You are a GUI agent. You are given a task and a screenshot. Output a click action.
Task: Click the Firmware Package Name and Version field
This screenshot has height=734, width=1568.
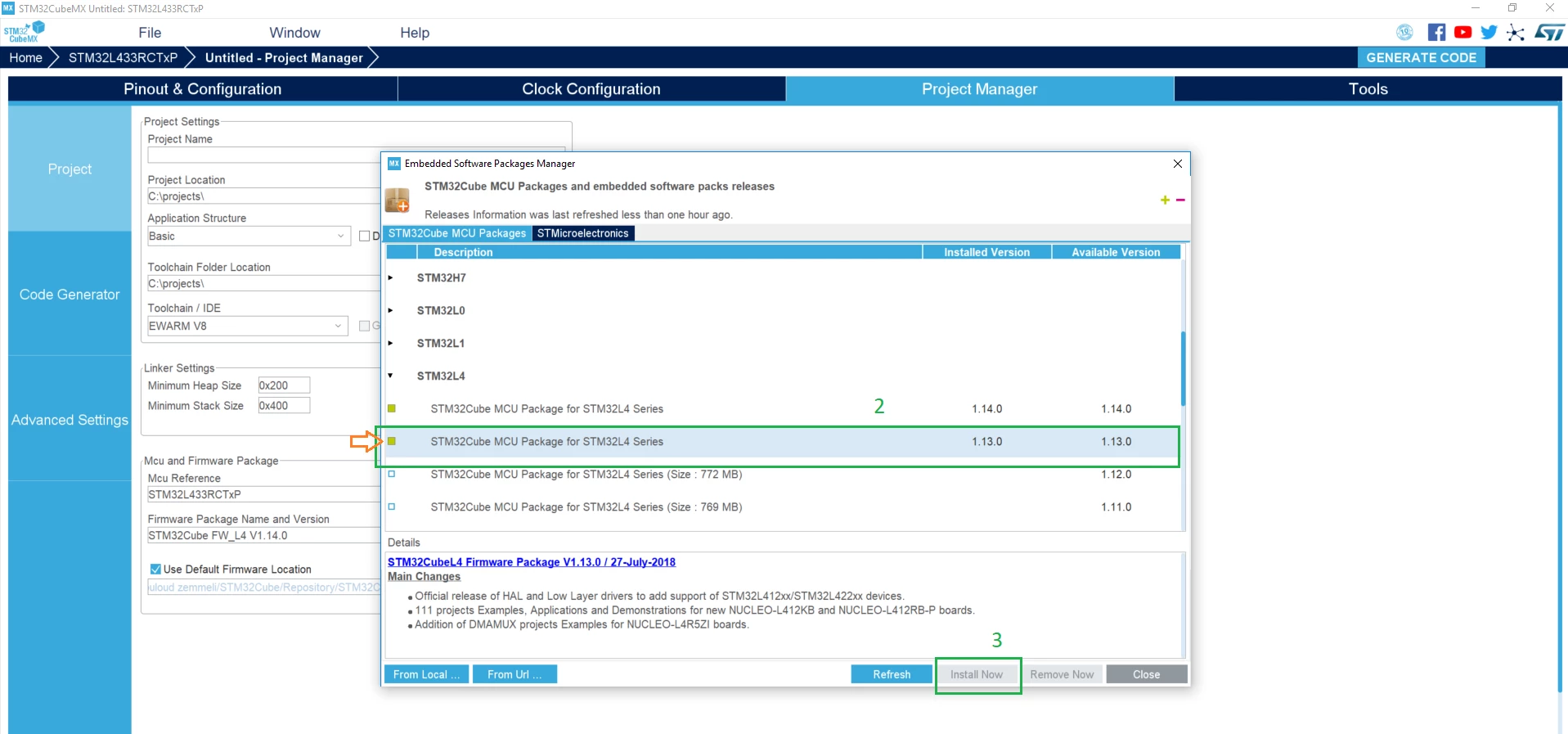(264, 535)
